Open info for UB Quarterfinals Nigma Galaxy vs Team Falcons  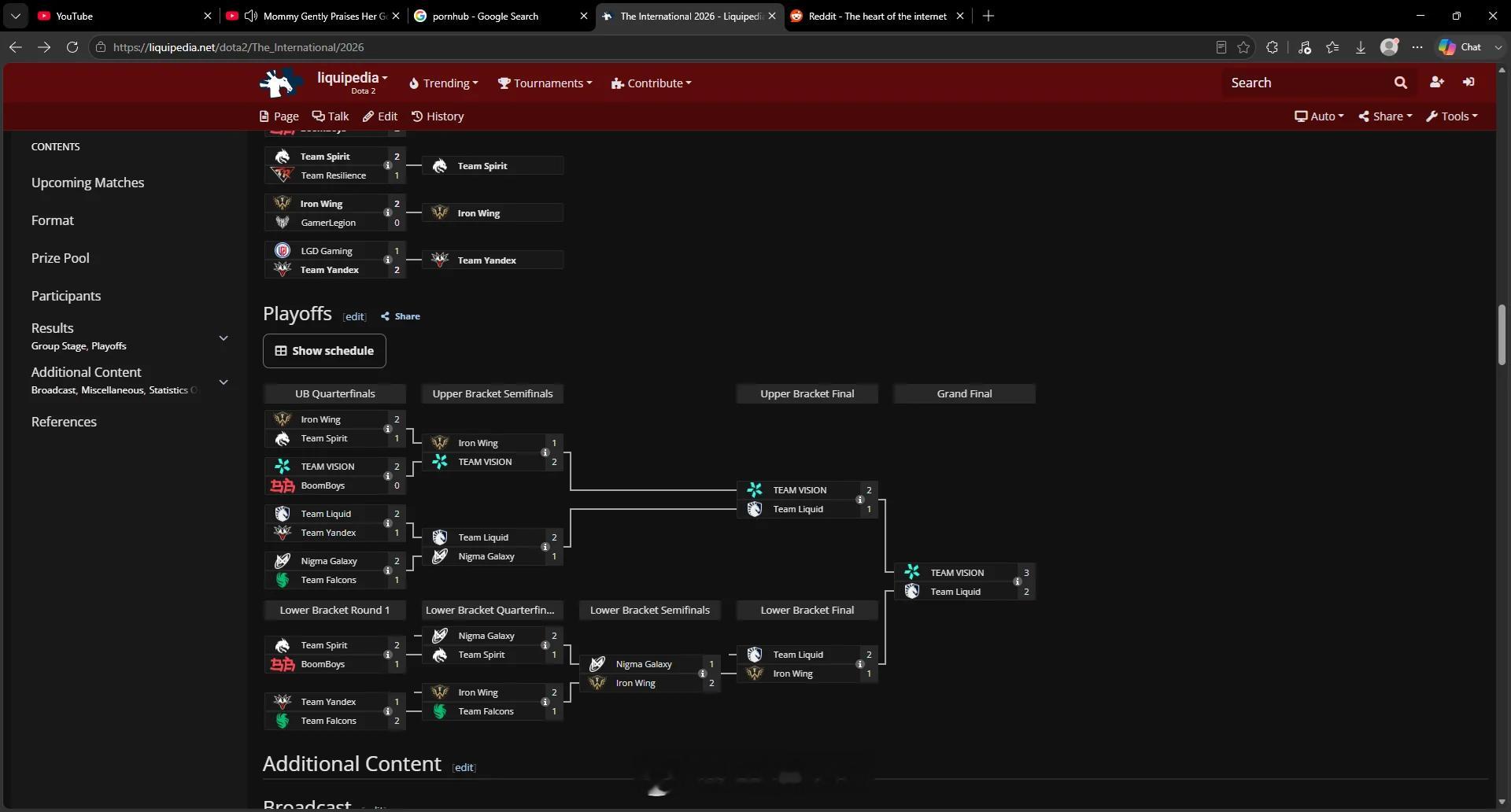[387, 570]
